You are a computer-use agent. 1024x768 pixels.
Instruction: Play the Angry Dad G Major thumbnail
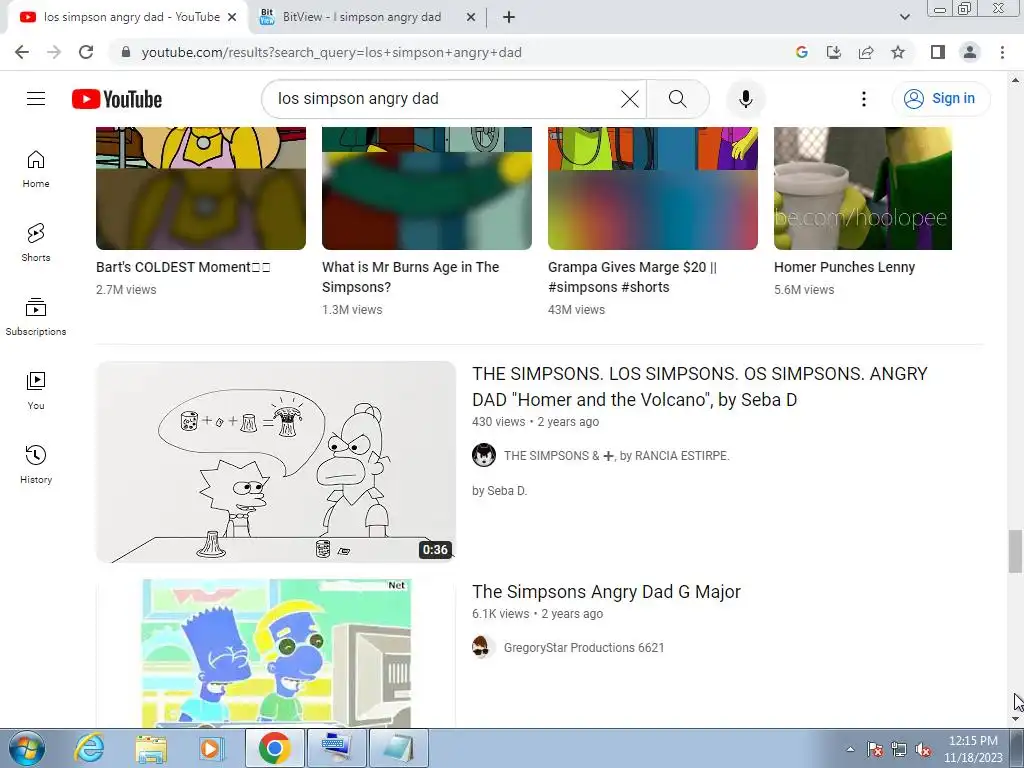[x=276, y=653]
